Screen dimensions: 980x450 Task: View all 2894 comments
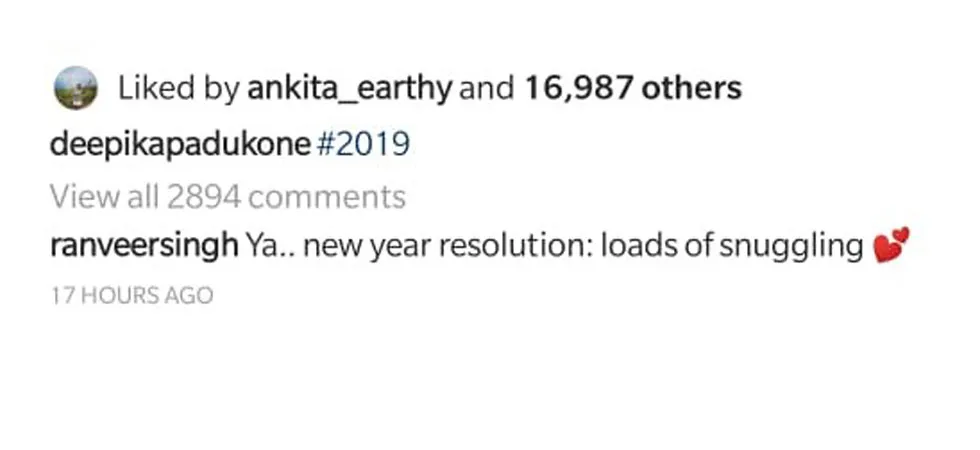(x=228, y=196)
